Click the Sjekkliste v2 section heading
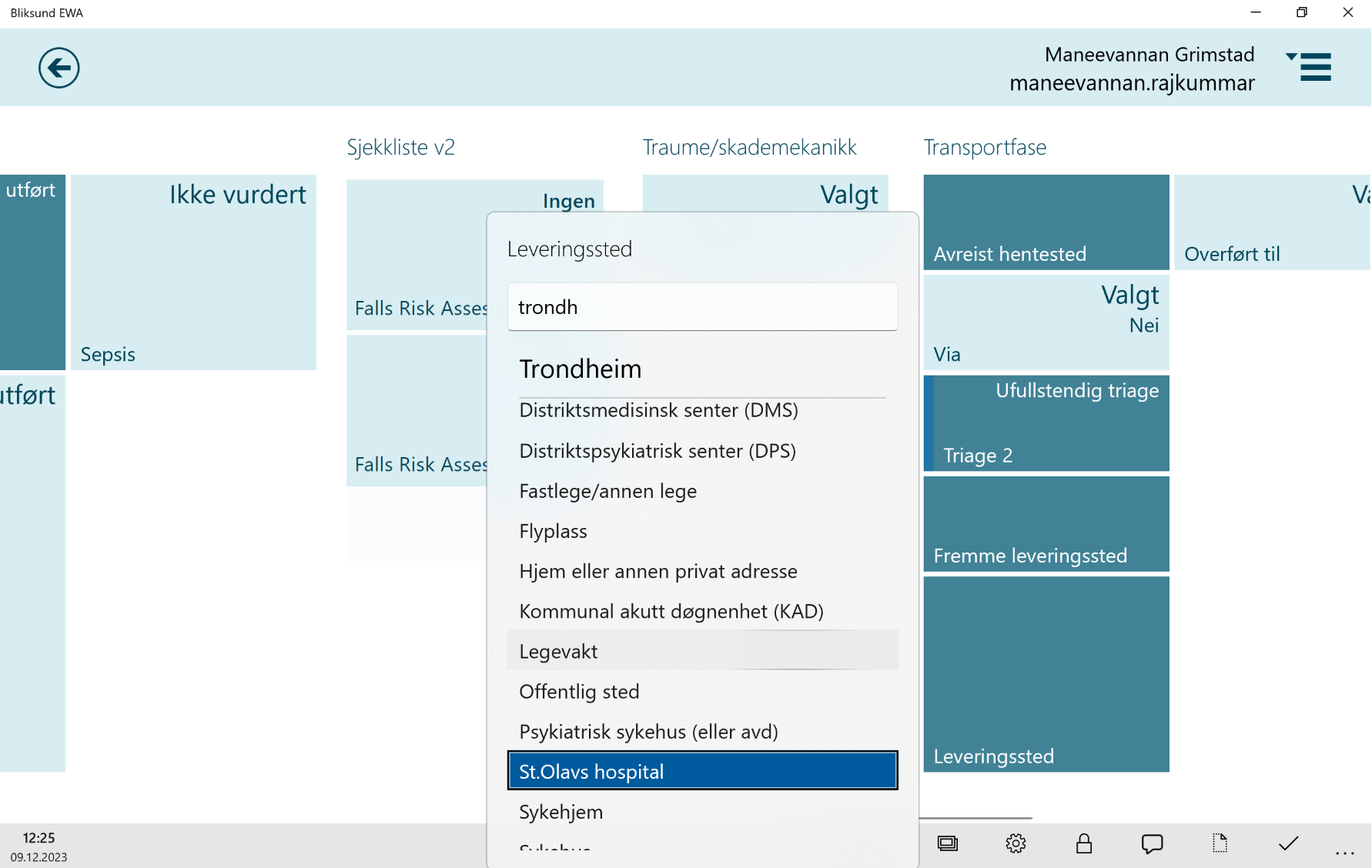The image size is (1372, 868). pyautogui.click(x=400, y=147)
